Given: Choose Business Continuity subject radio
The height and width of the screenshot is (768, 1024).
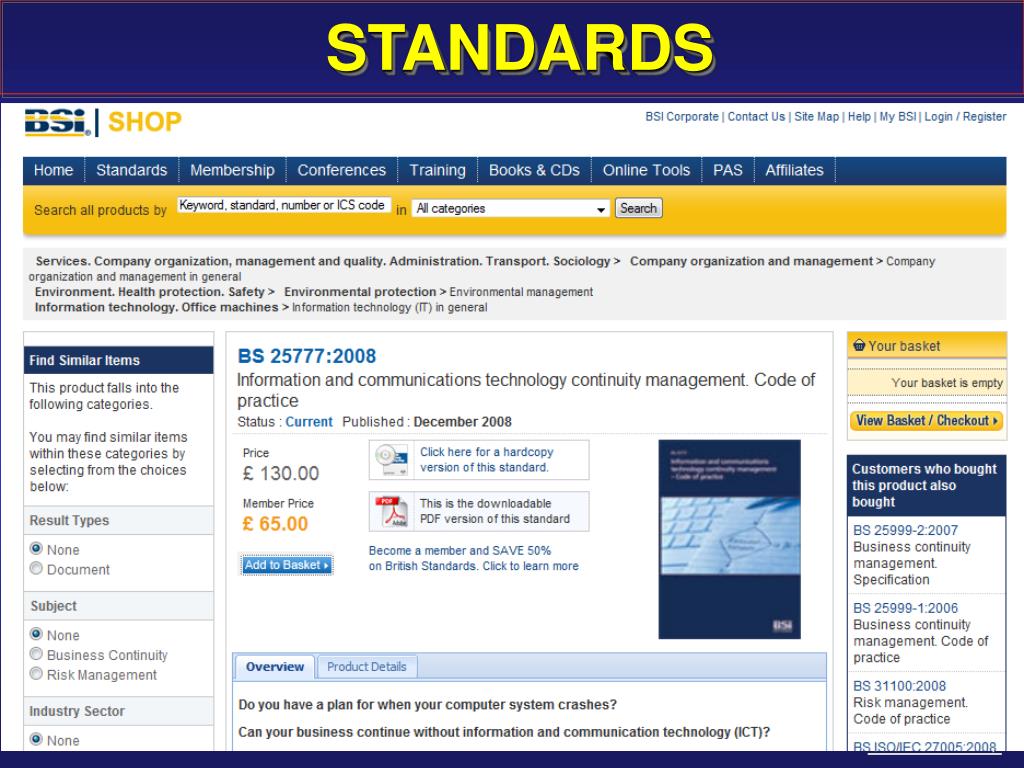Looking at the screenshot, I should pyautogui.click(x=36, y=654).
